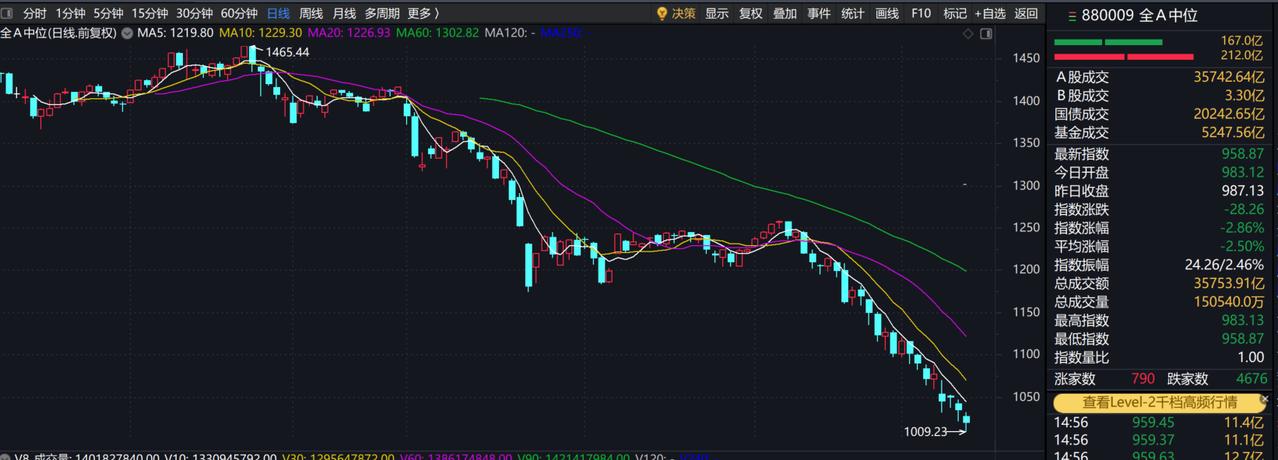Add to watchlist with +自选

[989, 14]
